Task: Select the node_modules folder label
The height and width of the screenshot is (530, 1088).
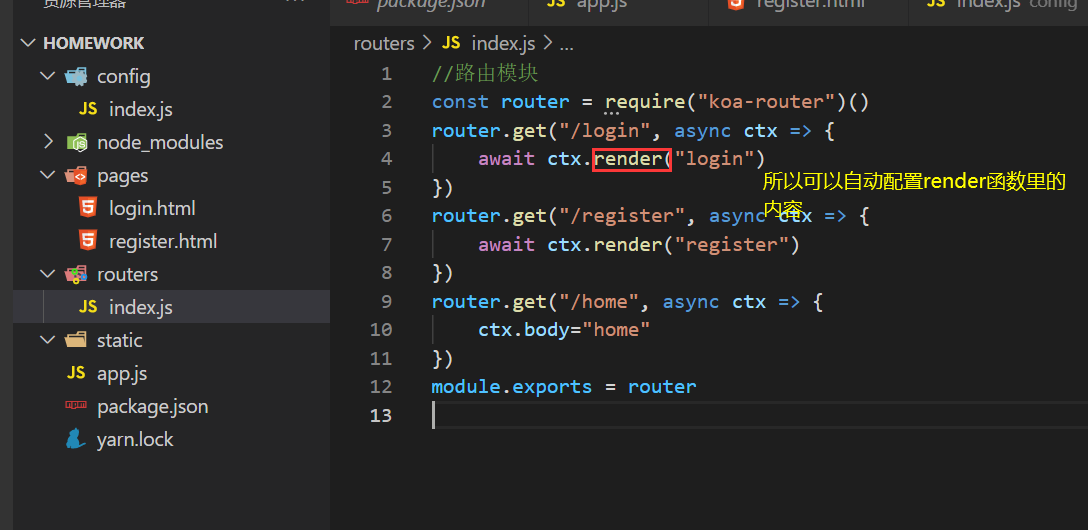Action: [x=160, y=143]
